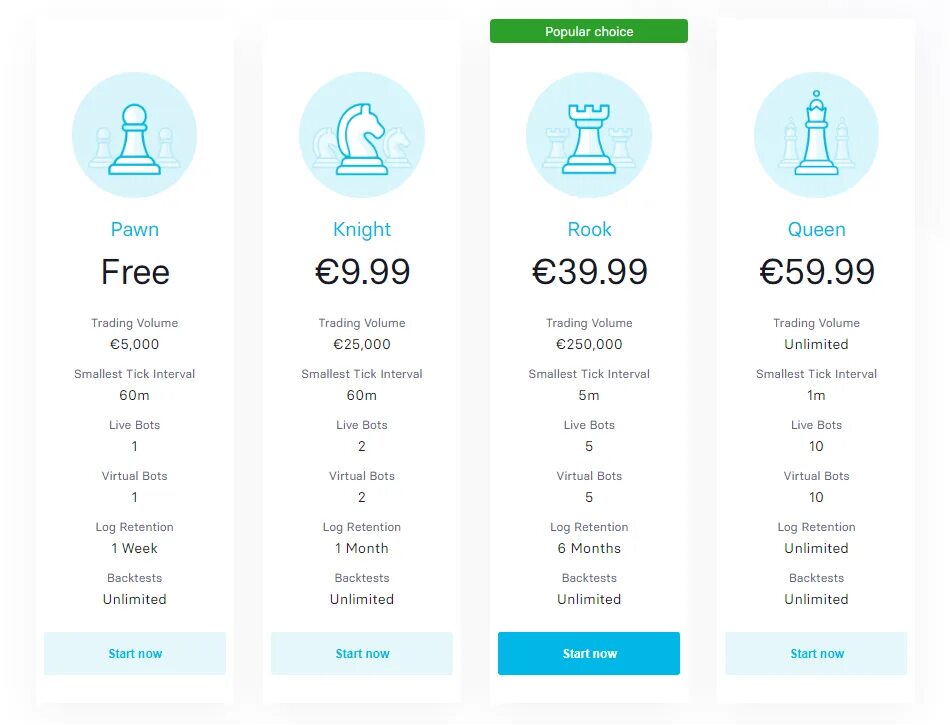Image resolution: width=950 pixels, height=725 pixels.
Task: Click the Pawn chess piece icon
Action: pyautogui.click(x=135, y=134)
